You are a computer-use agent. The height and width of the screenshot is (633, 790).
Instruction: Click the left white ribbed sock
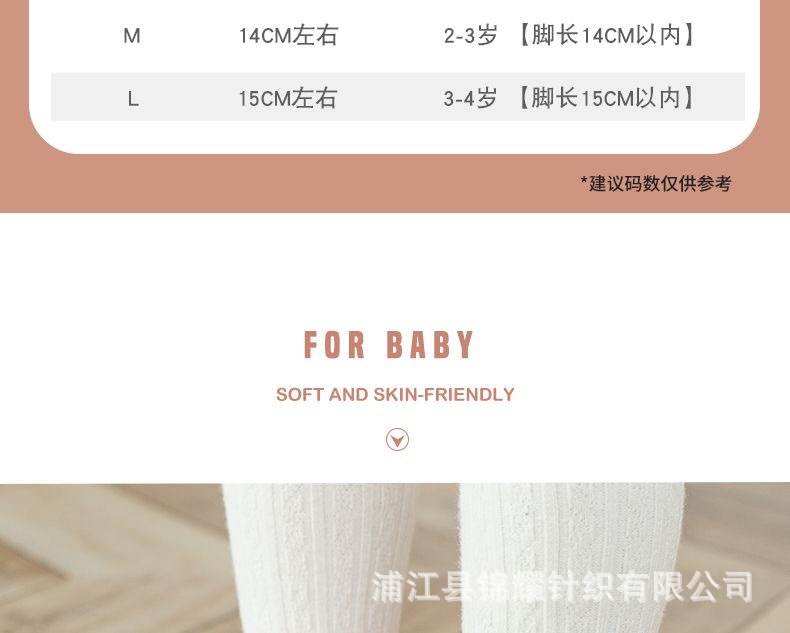[x=322, y=558]
